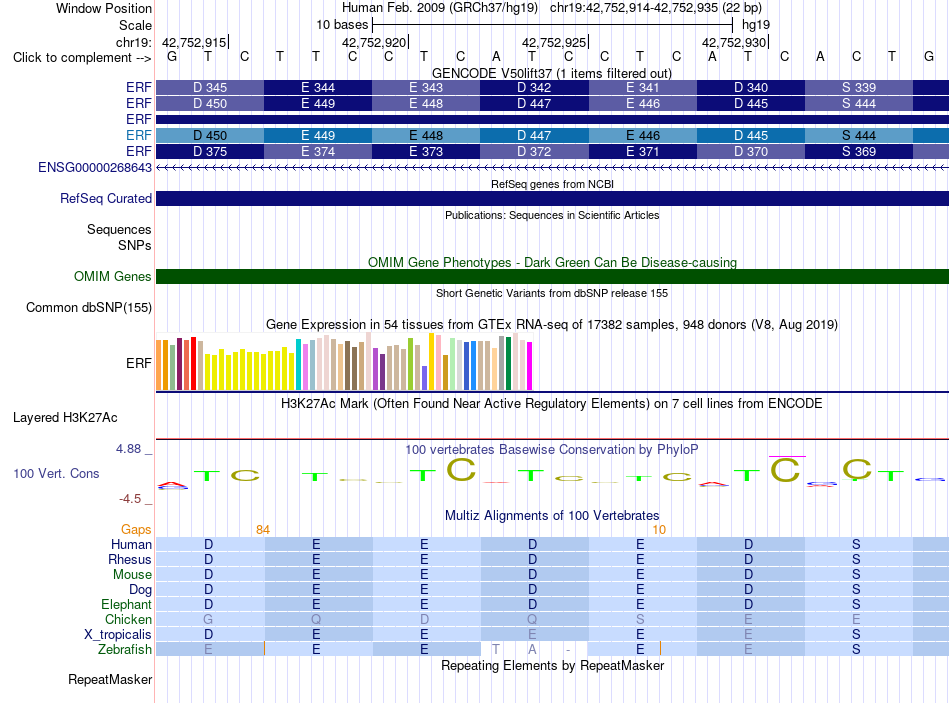Viewport: 950px width, 703px height.
Task: Select the ENSG00000268643 gene label
Action: [x=95, y=167]
